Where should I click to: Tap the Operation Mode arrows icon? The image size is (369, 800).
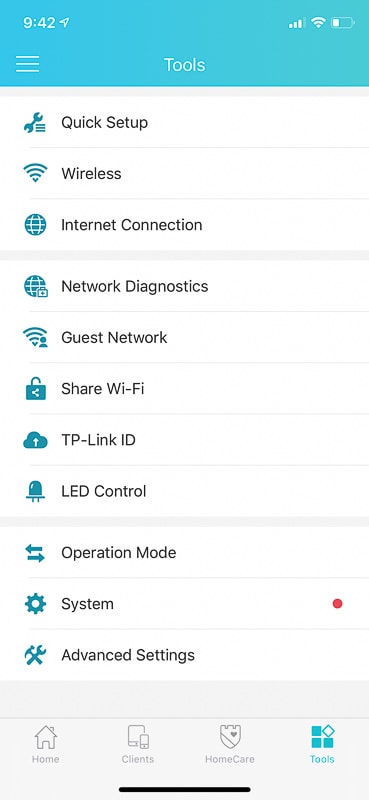point(35,553)
